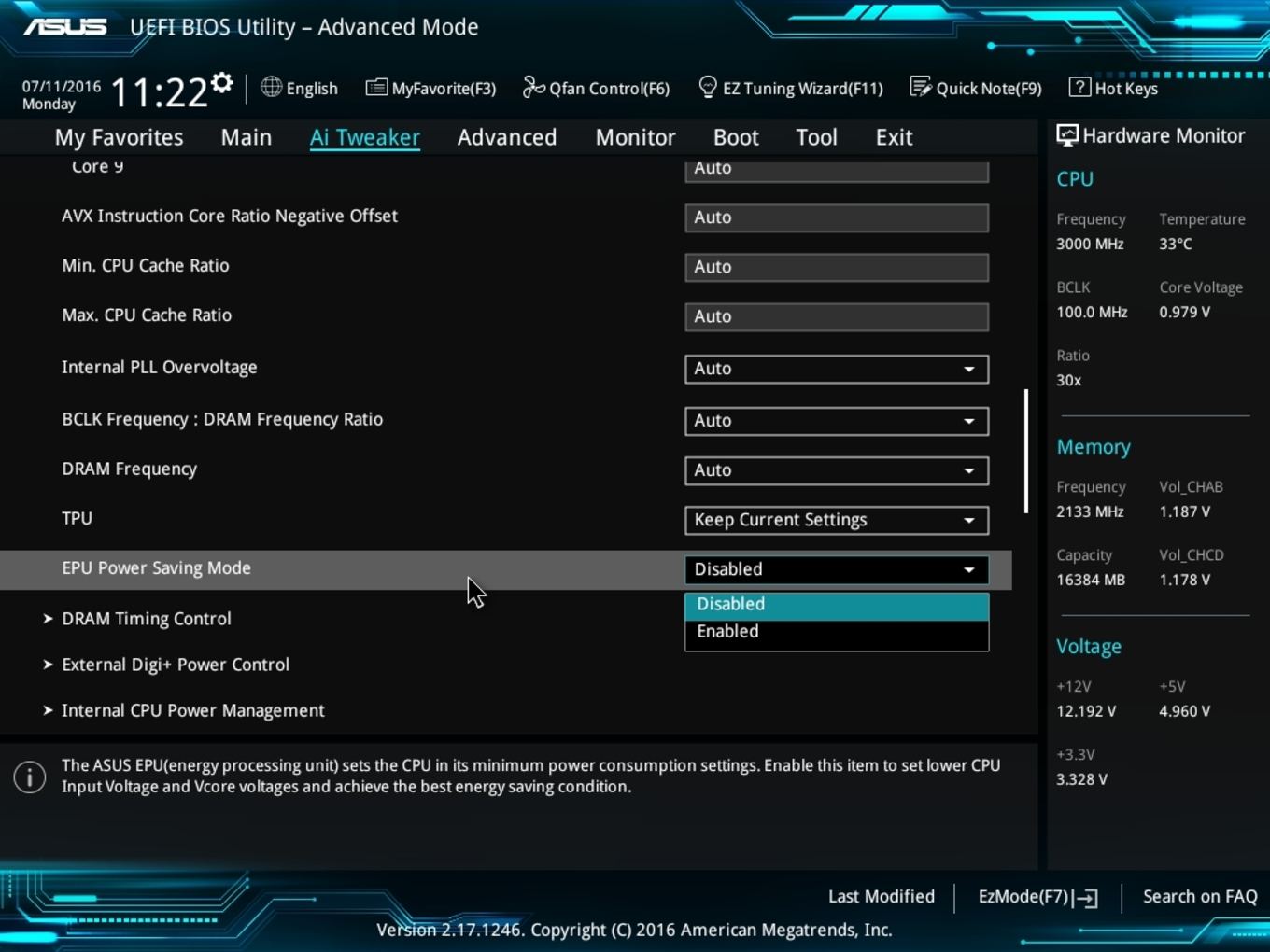Click the EZ Tuning Wizard bulb icon
The width and height of the screenshot is (1270, 952).
coord(708,87)
